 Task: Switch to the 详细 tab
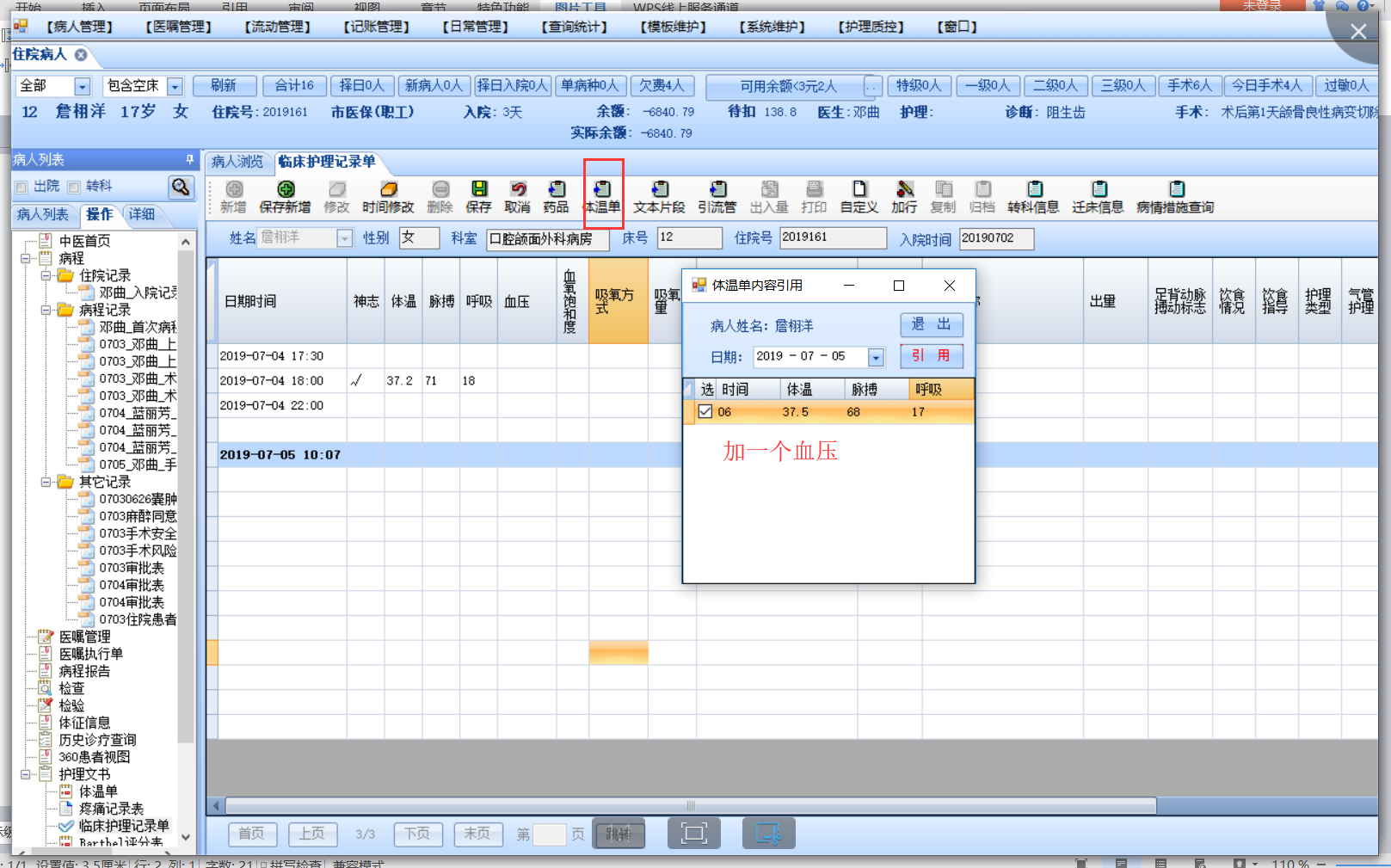click(142, 214)
